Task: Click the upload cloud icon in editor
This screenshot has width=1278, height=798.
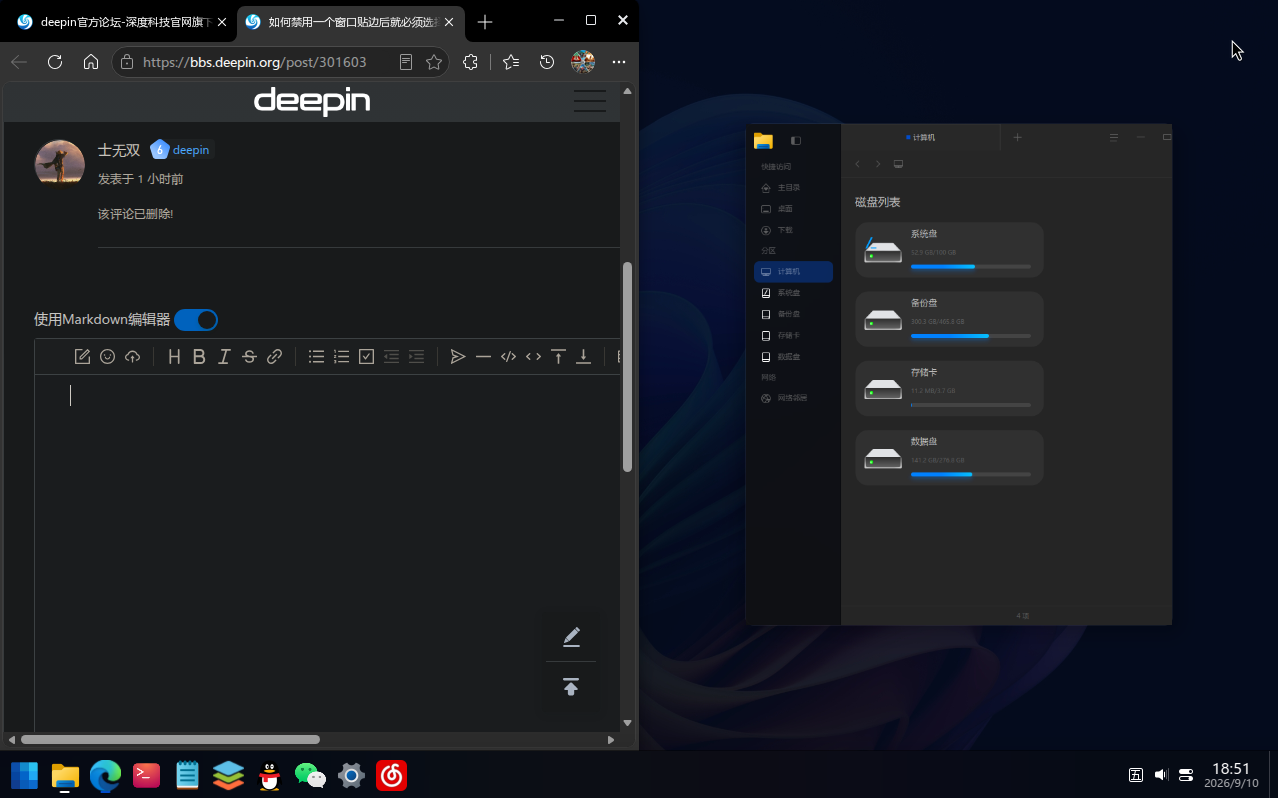Action: (x=132, y=357)
